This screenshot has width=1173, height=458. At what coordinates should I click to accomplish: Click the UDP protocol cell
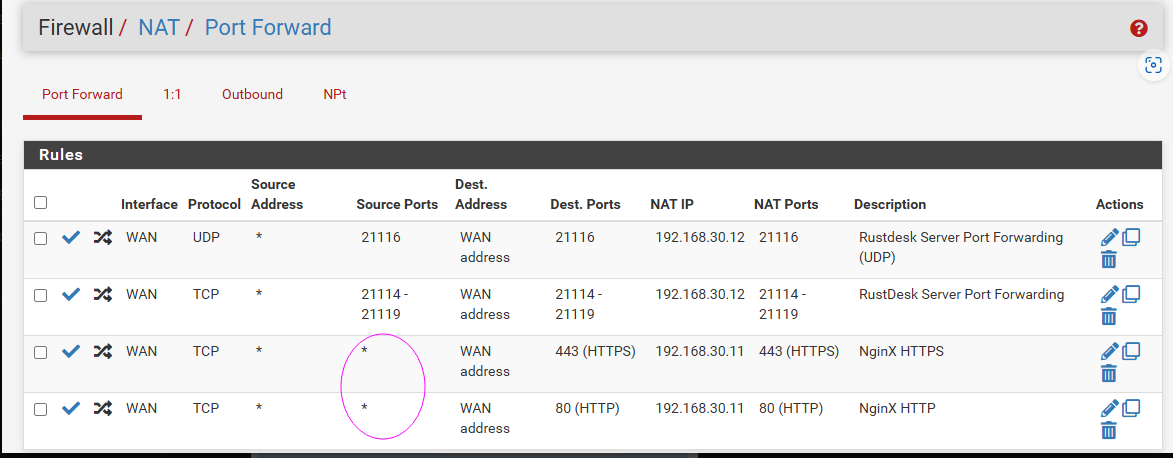tap(205, 238)
